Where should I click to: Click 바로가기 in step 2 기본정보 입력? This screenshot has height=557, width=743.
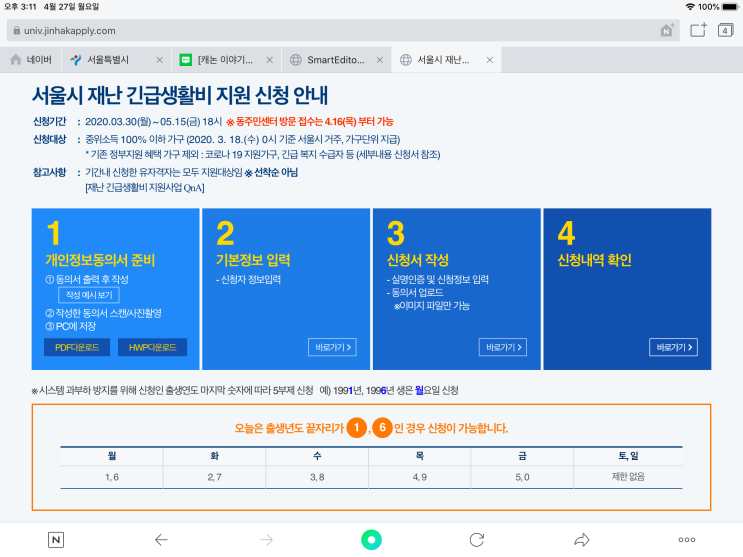332,347
